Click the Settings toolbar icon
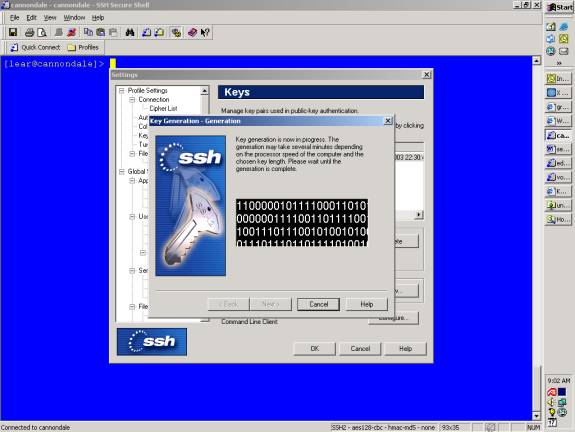Viewport: 575px width, 432px height. [176, 32]
